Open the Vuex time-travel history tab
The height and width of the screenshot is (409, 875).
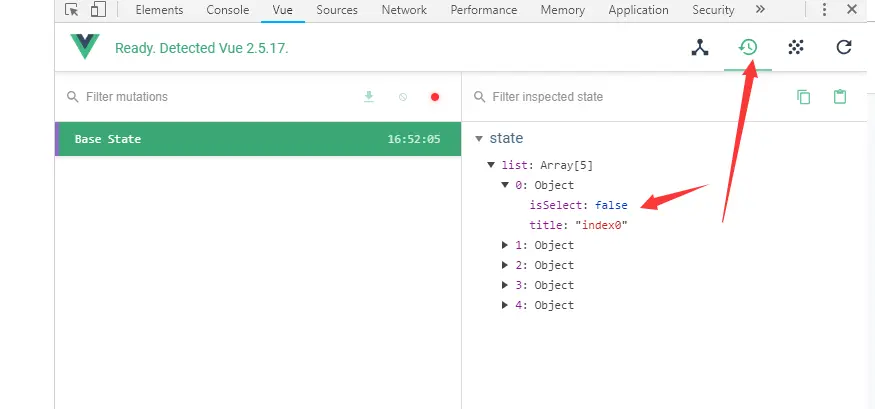[x=747, y=47]
